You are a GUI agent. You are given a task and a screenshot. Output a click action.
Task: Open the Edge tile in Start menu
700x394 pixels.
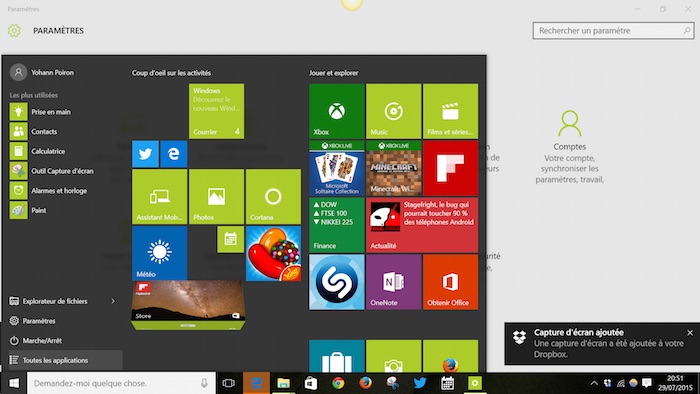coord(174,154)
